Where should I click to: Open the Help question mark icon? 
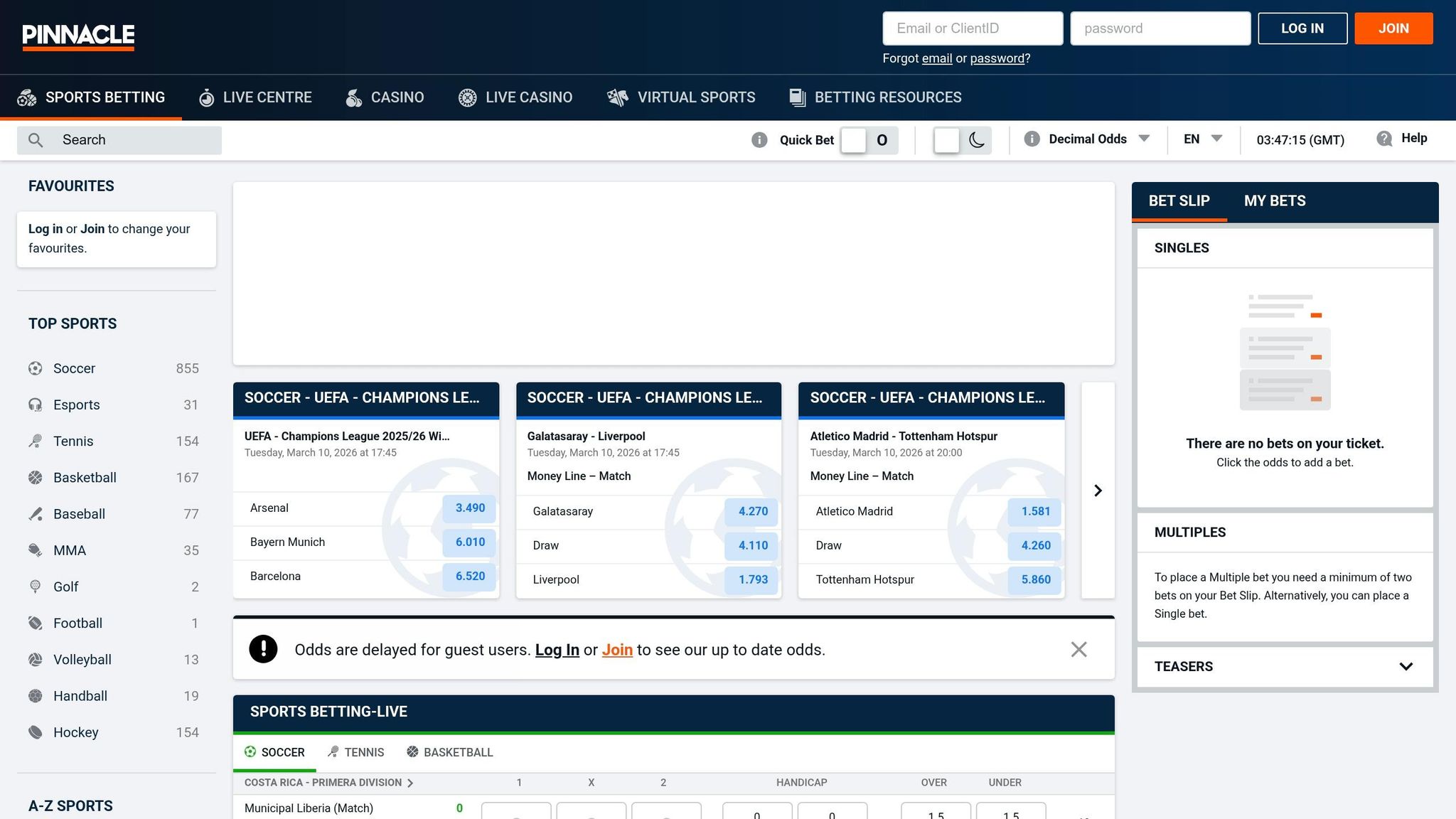pyautogui.click(x=1384, y=139)
